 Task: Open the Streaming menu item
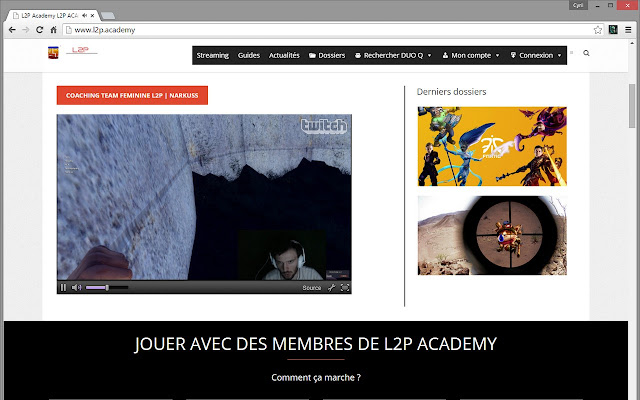tap(212, 55)
